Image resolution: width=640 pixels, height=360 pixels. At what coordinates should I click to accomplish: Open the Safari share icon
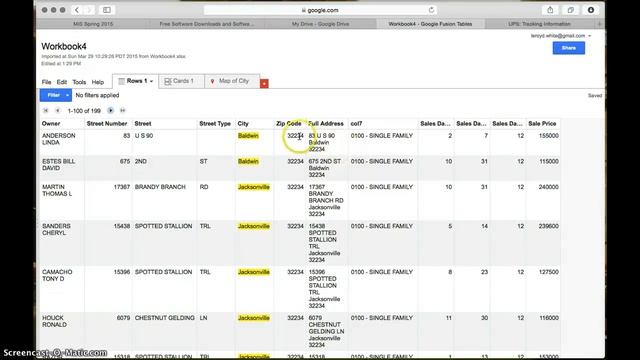(x=550, y=10)
